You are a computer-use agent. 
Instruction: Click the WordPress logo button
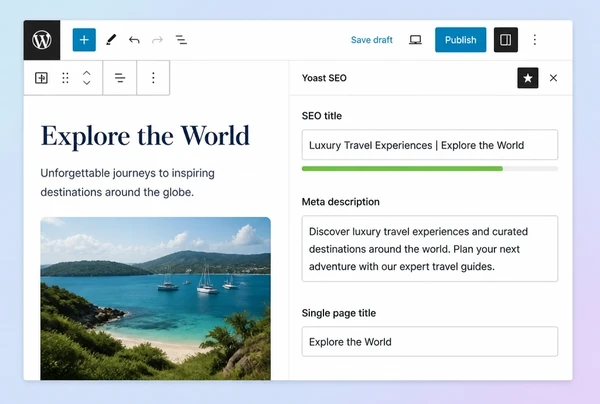coord(42,40)
